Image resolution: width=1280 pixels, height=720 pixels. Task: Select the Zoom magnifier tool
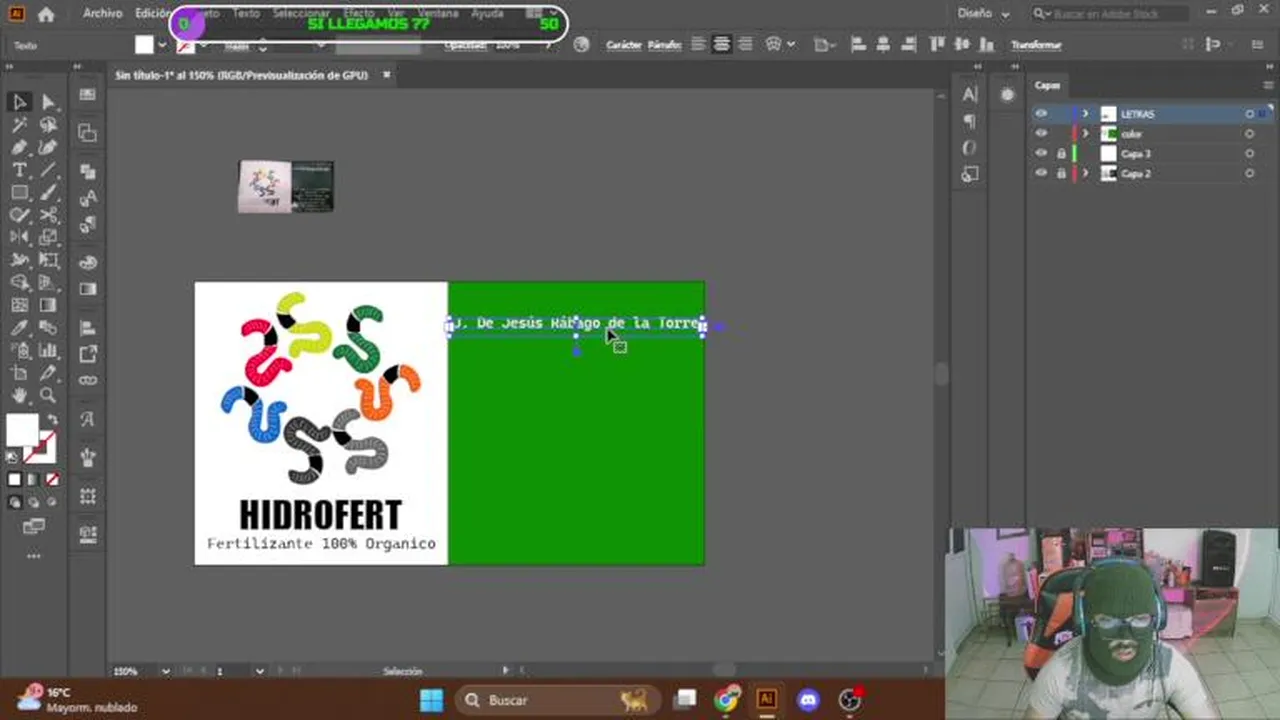tap(48, 396)
